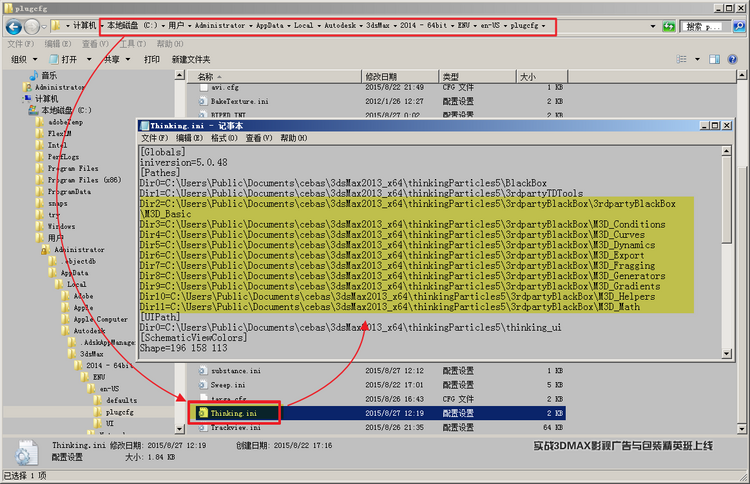Open Notepad 查看(V) menu
The image size is (750, 484).
coord(259,138)
